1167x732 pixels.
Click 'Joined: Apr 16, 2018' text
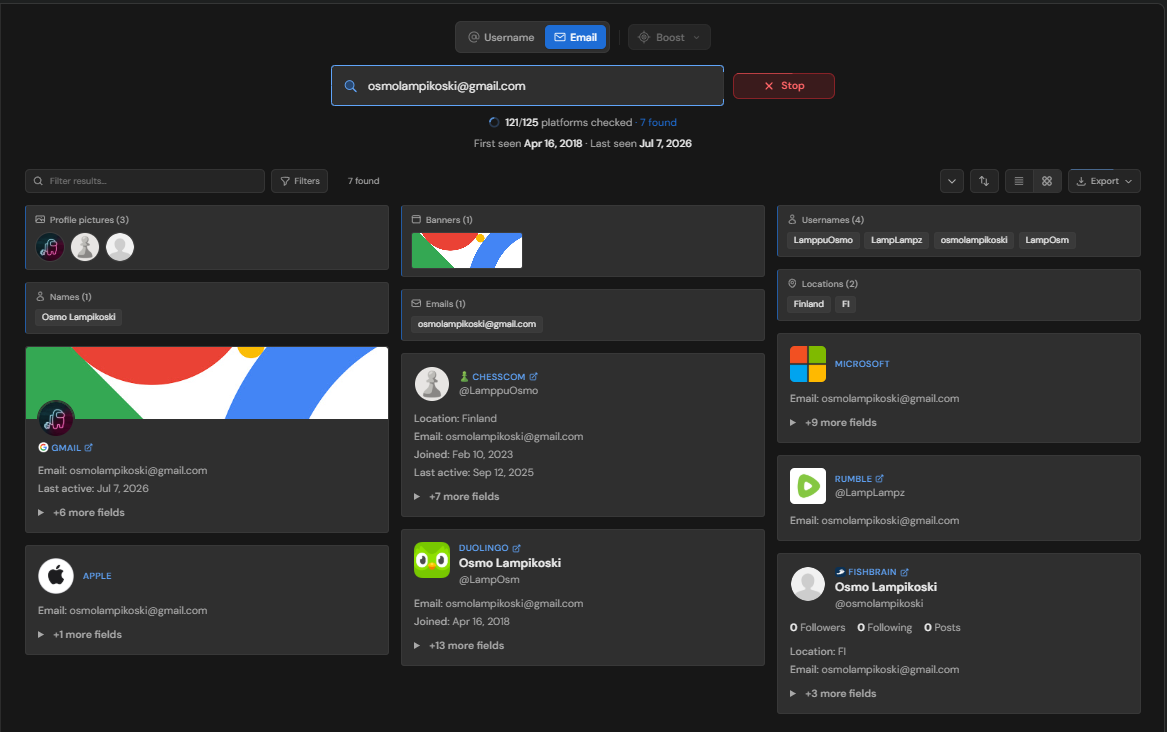[461, 622]
